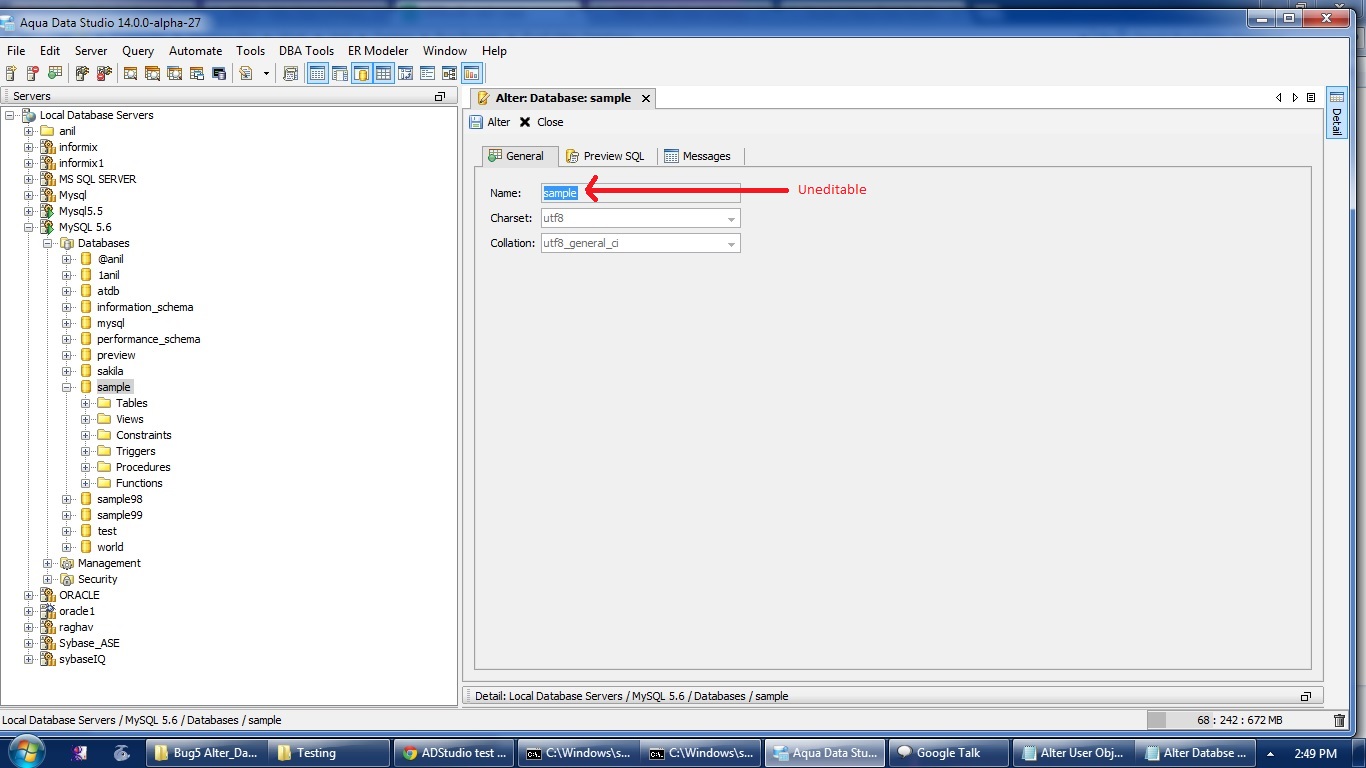Select the Triggers folder in tree
The width and height of the screenshot is (1366, 768).
click(x=135, y=451)
